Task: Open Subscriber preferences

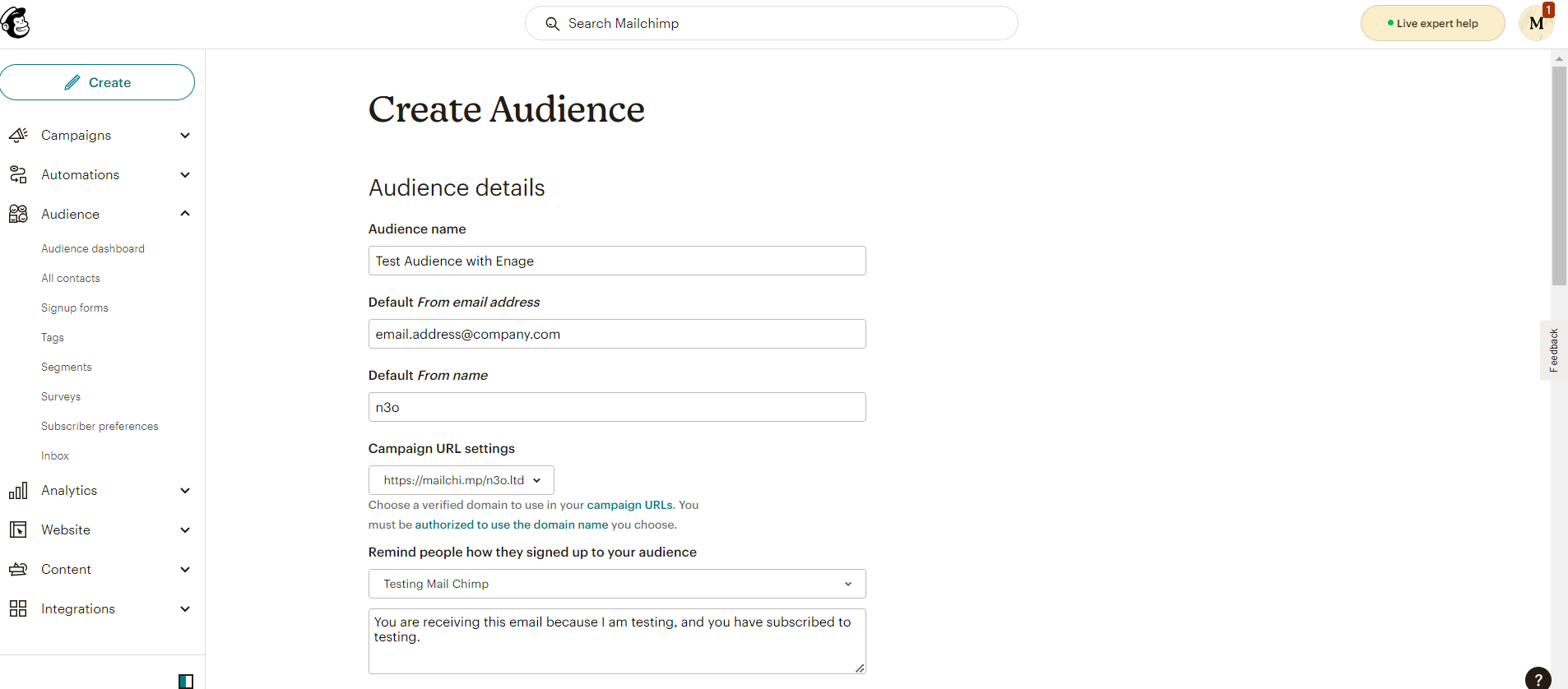Action: point(100,426)
